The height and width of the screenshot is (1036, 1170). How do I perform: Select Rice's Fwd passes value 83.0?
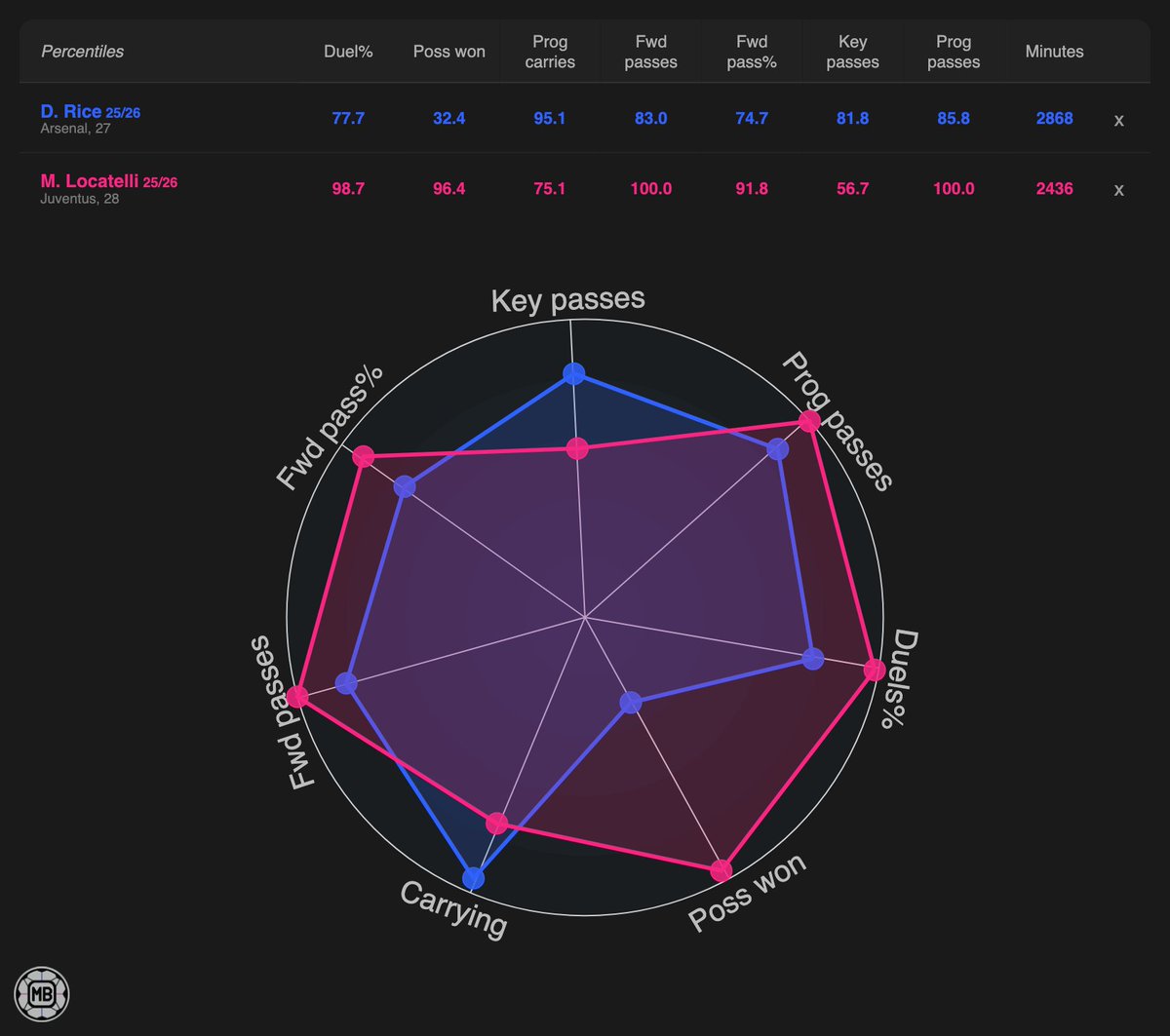click(650, 119)
